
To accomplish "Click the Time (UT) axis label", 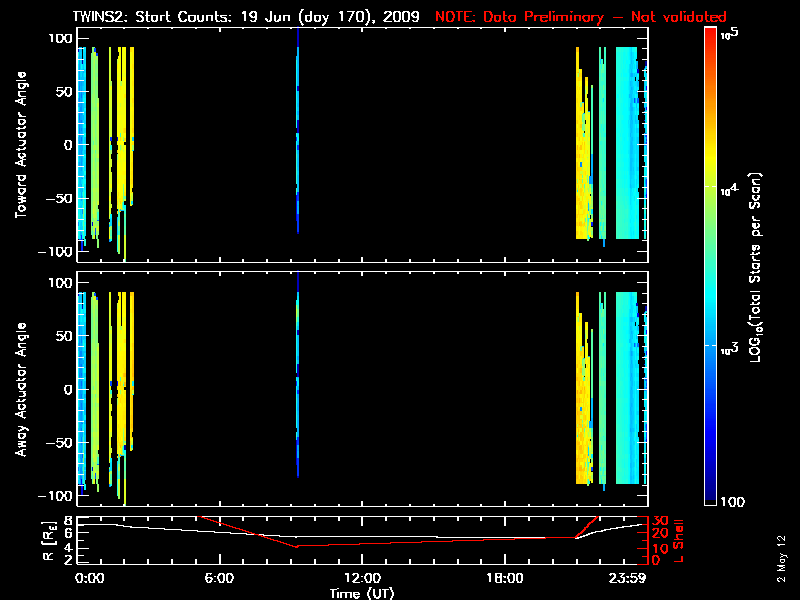I will click(362, 593).
